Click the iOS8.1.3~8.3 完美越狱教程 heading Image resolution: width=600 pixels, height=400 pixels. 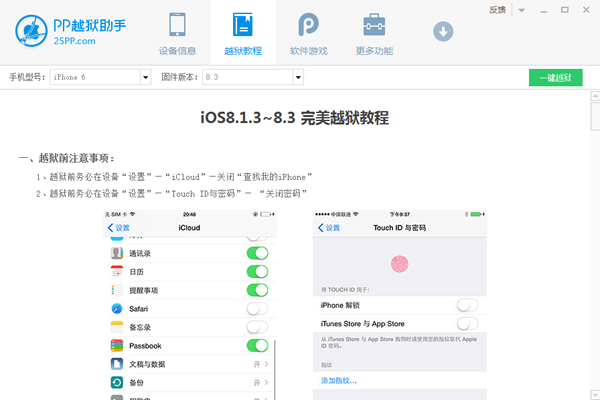tap(295, 118)
